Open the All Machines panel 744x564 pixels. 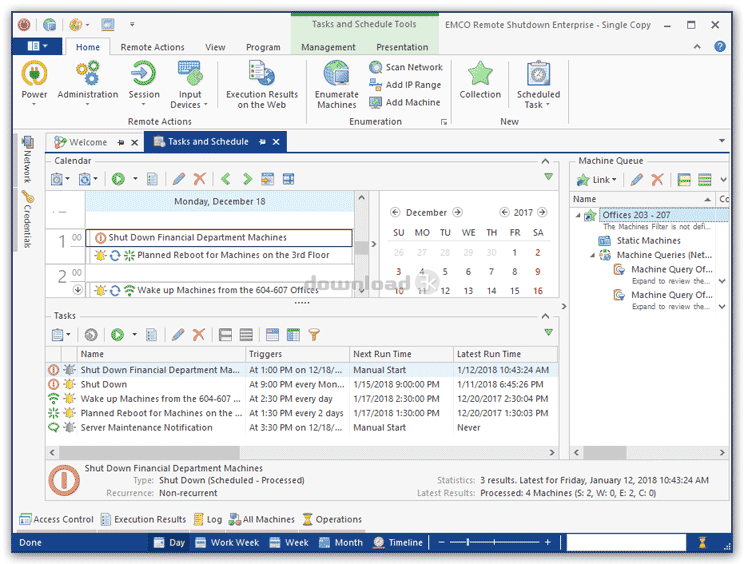click(262, 519)
